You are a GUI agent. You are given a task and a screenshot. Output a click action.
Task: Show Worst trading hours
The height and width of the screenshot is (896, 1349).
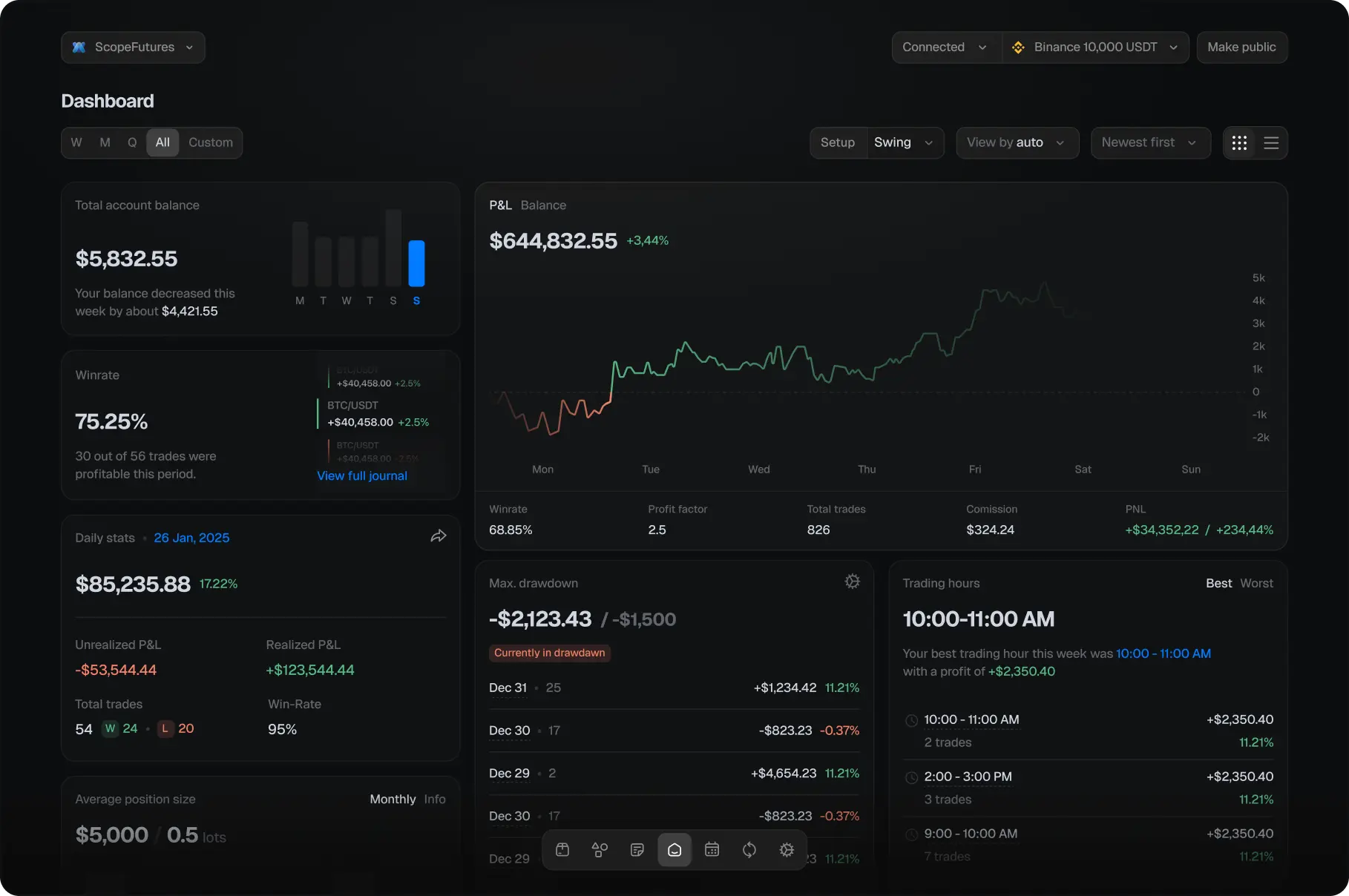point(1256,583)
